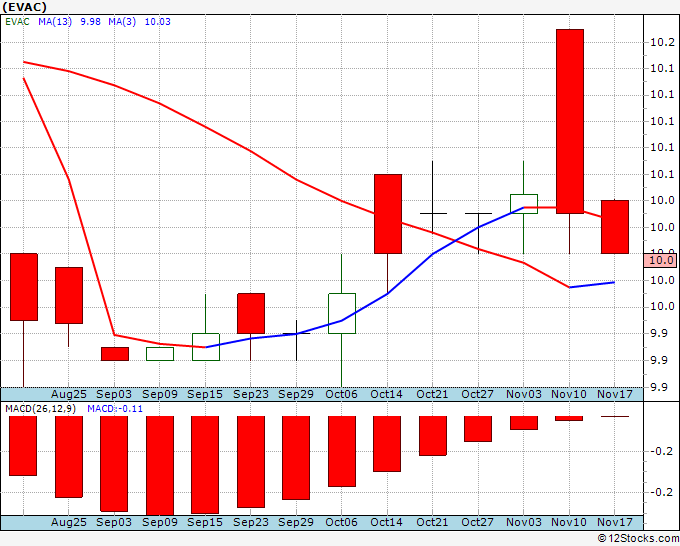Click the Oct06 date on price chart axis
Screen dimensions: 680x546
(x=342, y=394)
